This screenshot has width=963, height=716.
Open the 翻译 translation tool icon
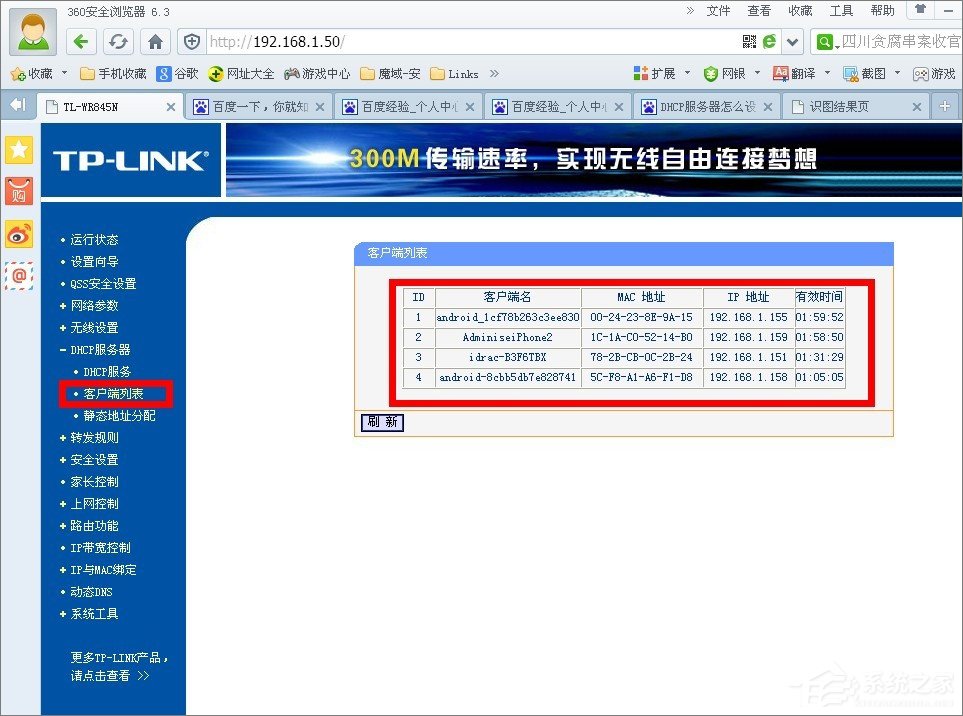781,73
